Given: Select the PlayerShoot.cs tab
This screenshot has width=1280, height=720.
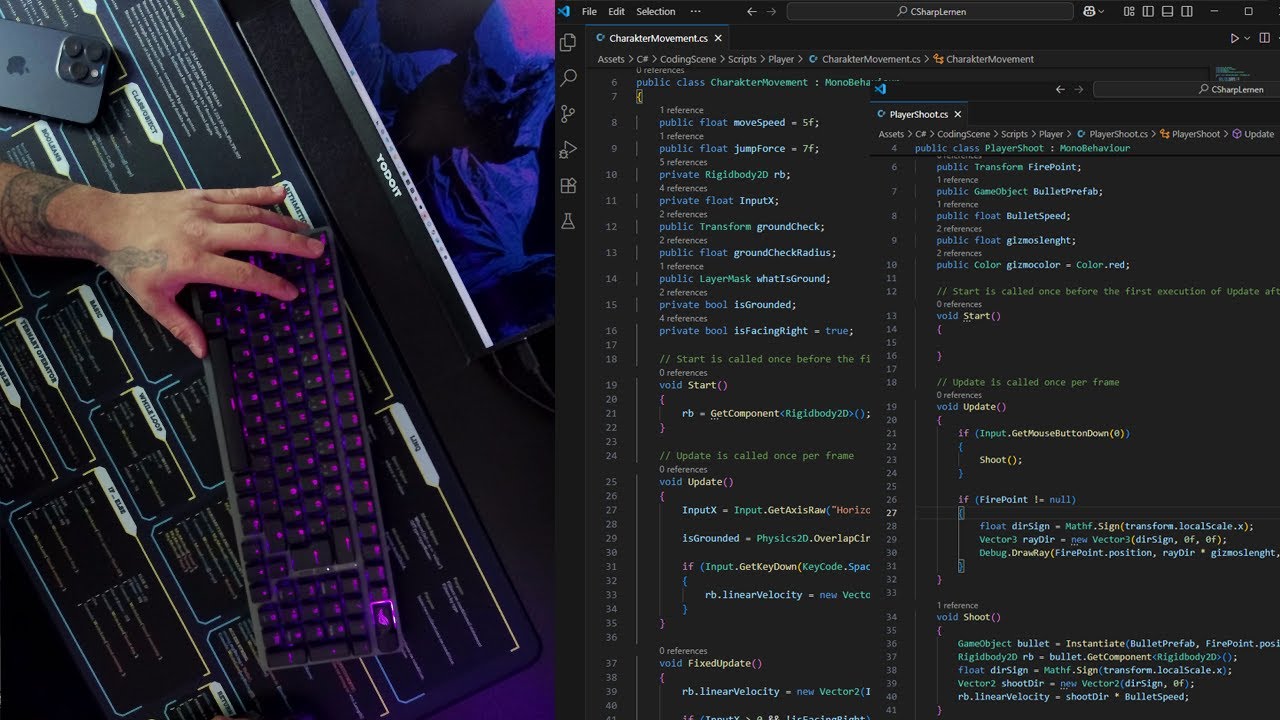Looking at the screenshot, I should (919, 114).
